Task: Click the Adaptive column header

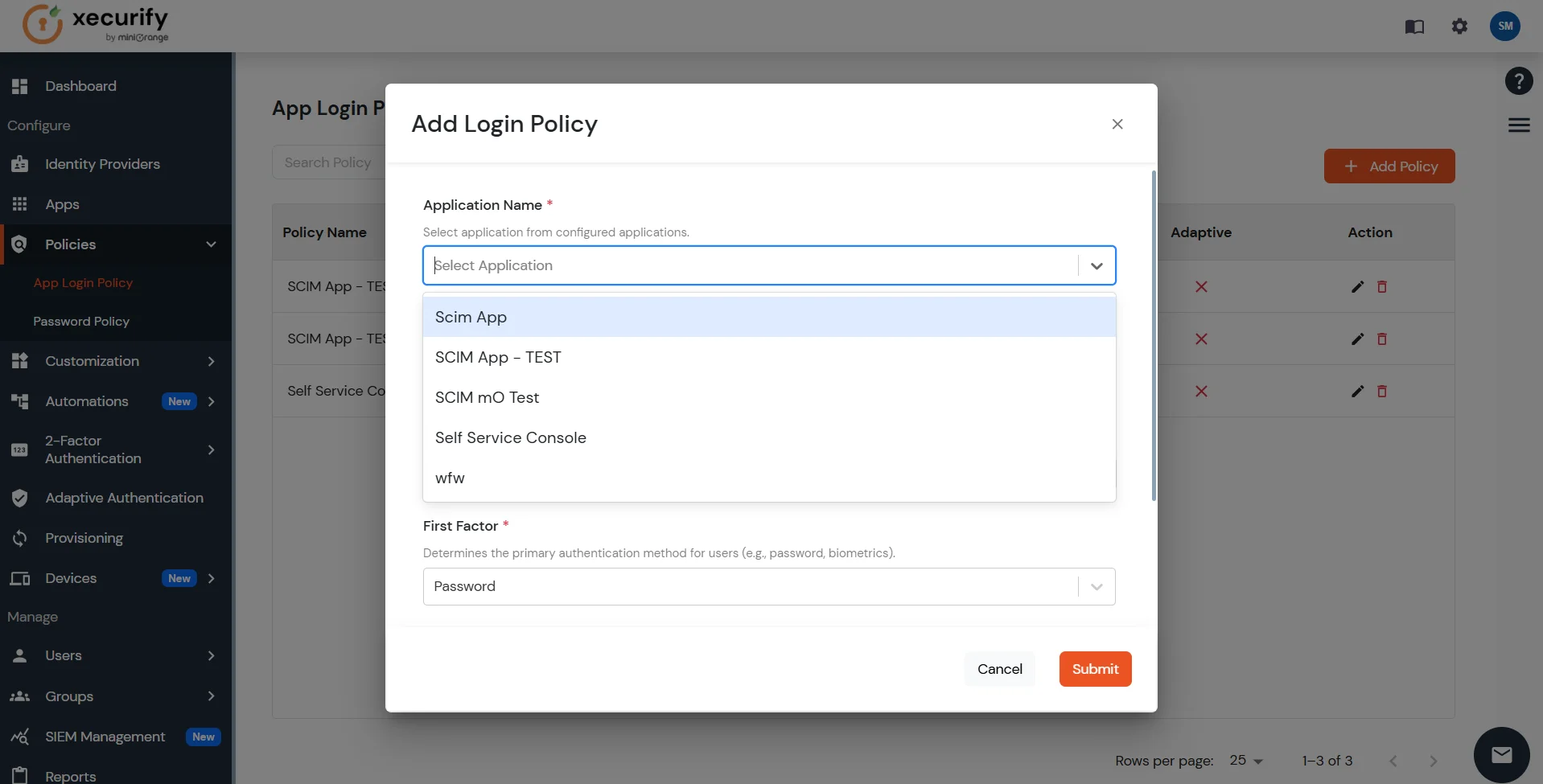Action: pyautogui.click(x=1201, y=232)
